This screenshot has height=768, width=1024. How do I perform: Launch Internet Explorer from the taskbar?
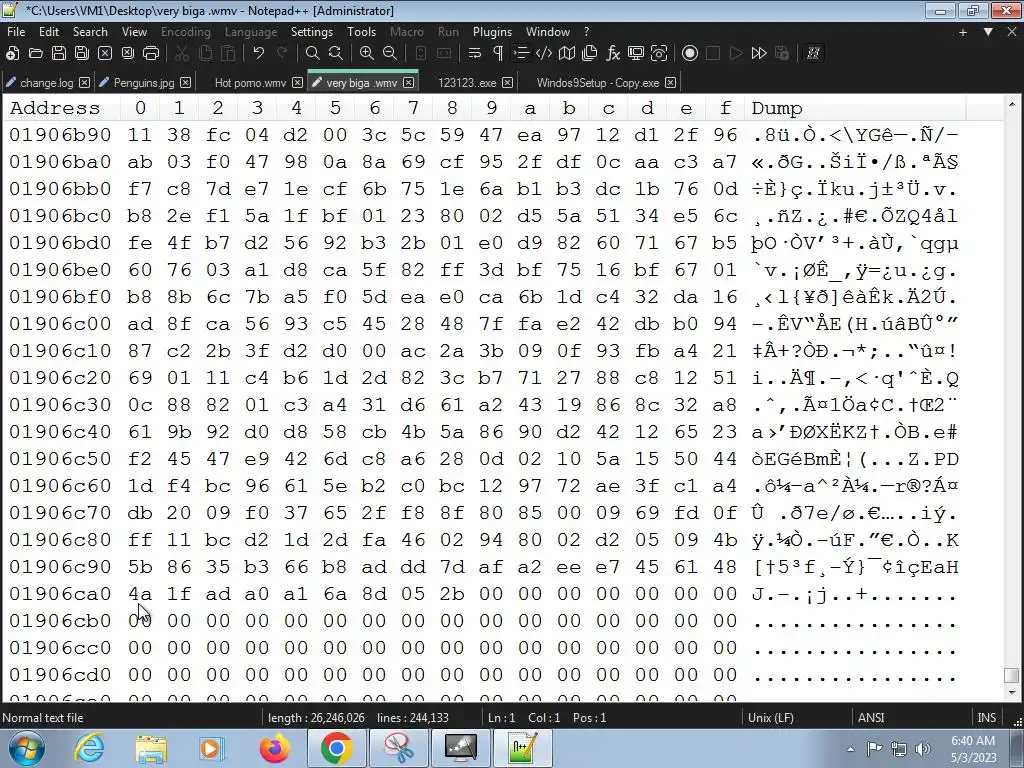pyautogui.click(x=89, y=748)
